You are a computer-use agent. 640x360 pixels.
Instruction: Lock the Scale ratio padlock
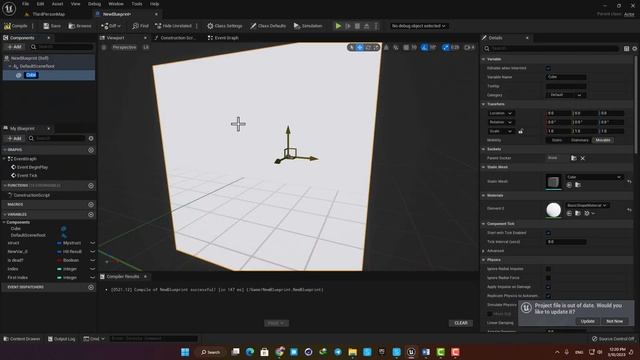(521, 131)
